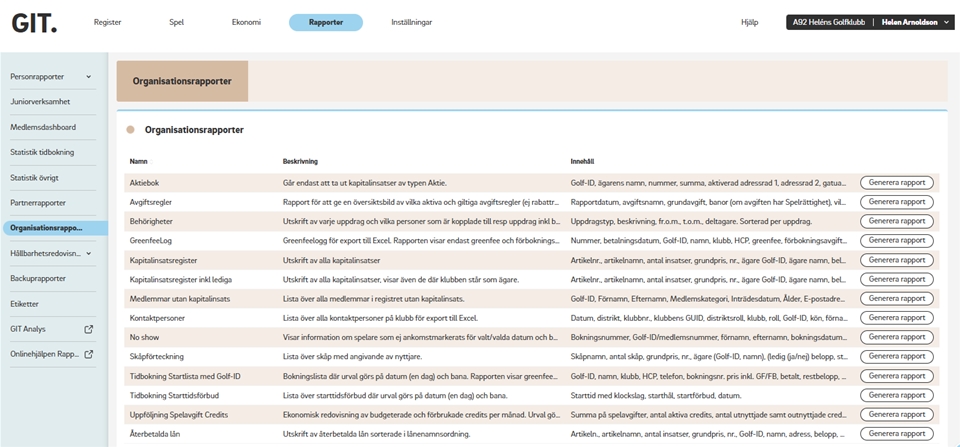Image resolution: width=960 pixels, height=447 pixels.
Task: Click the GIT logo
Action: click(31, 23)
